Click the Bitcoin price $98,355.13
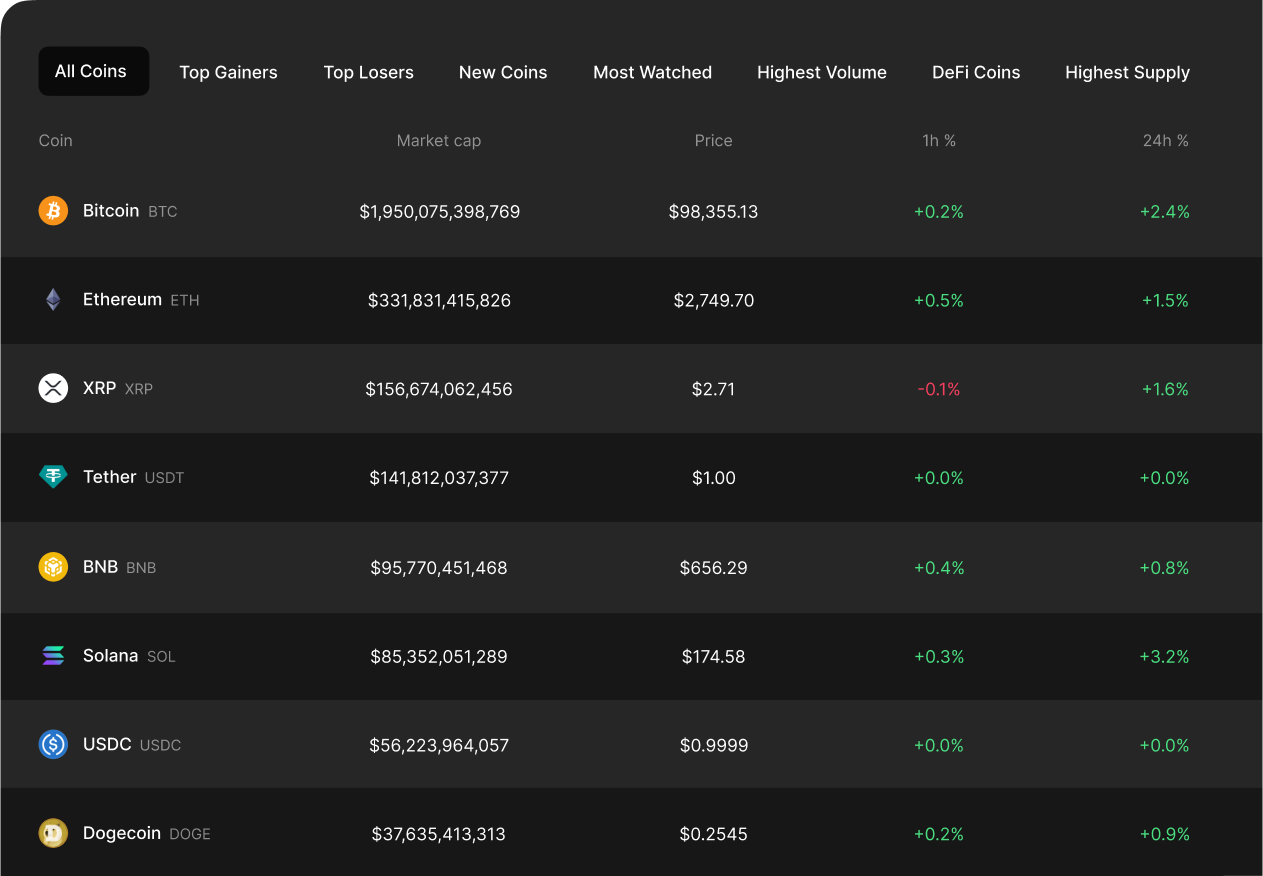The image size is (1263, 876). pyautogui.click(x=714, y=212)
